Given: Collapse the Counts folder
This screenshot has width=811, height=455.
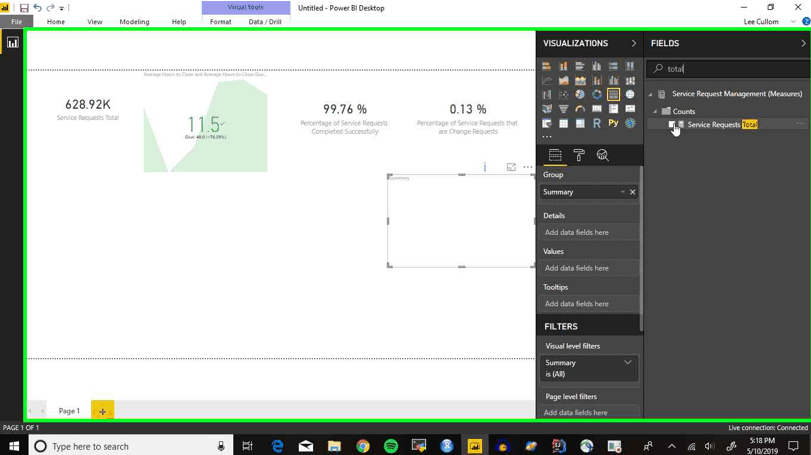Looking at the screenshot, I should 655,111.
